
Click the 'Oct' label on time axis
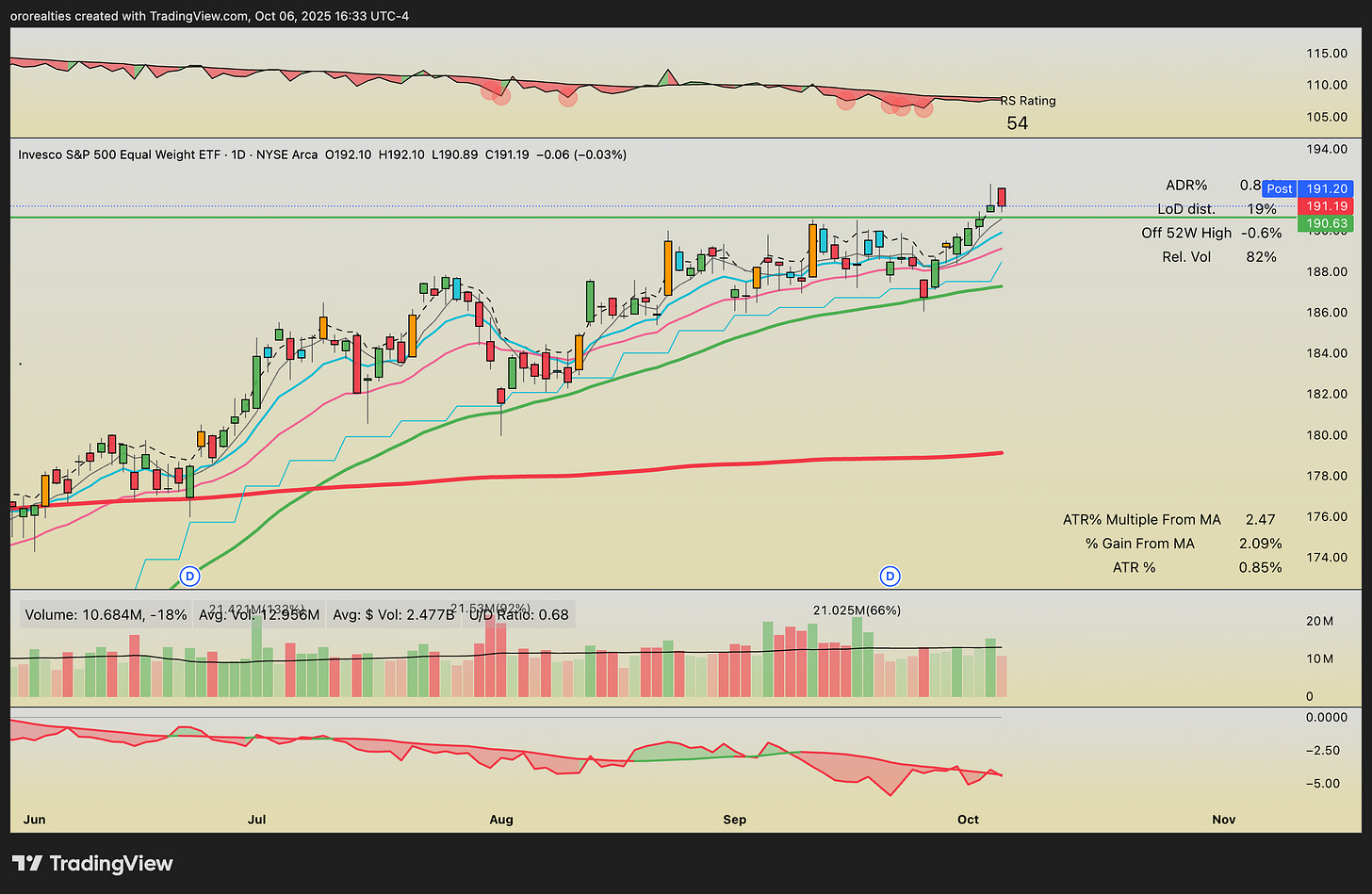(x=968, y=820)
